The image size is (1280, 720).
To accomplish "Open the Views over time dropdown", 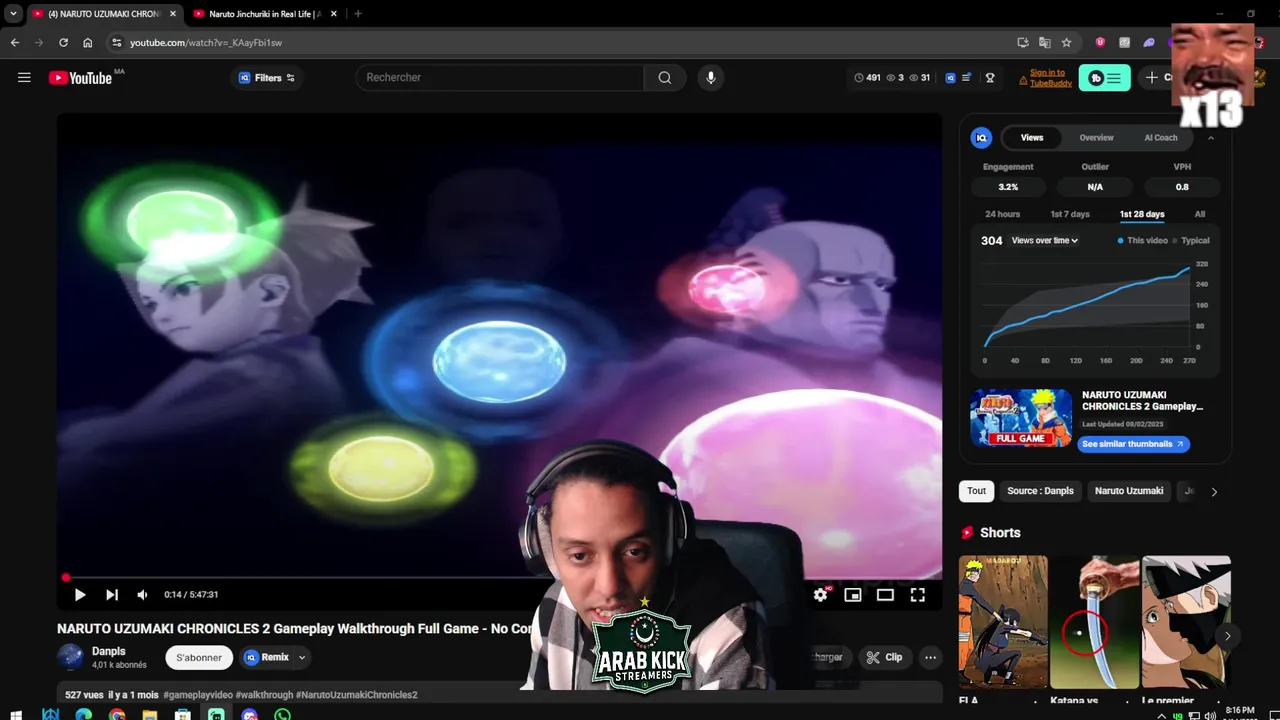I will click(1044, 240).
